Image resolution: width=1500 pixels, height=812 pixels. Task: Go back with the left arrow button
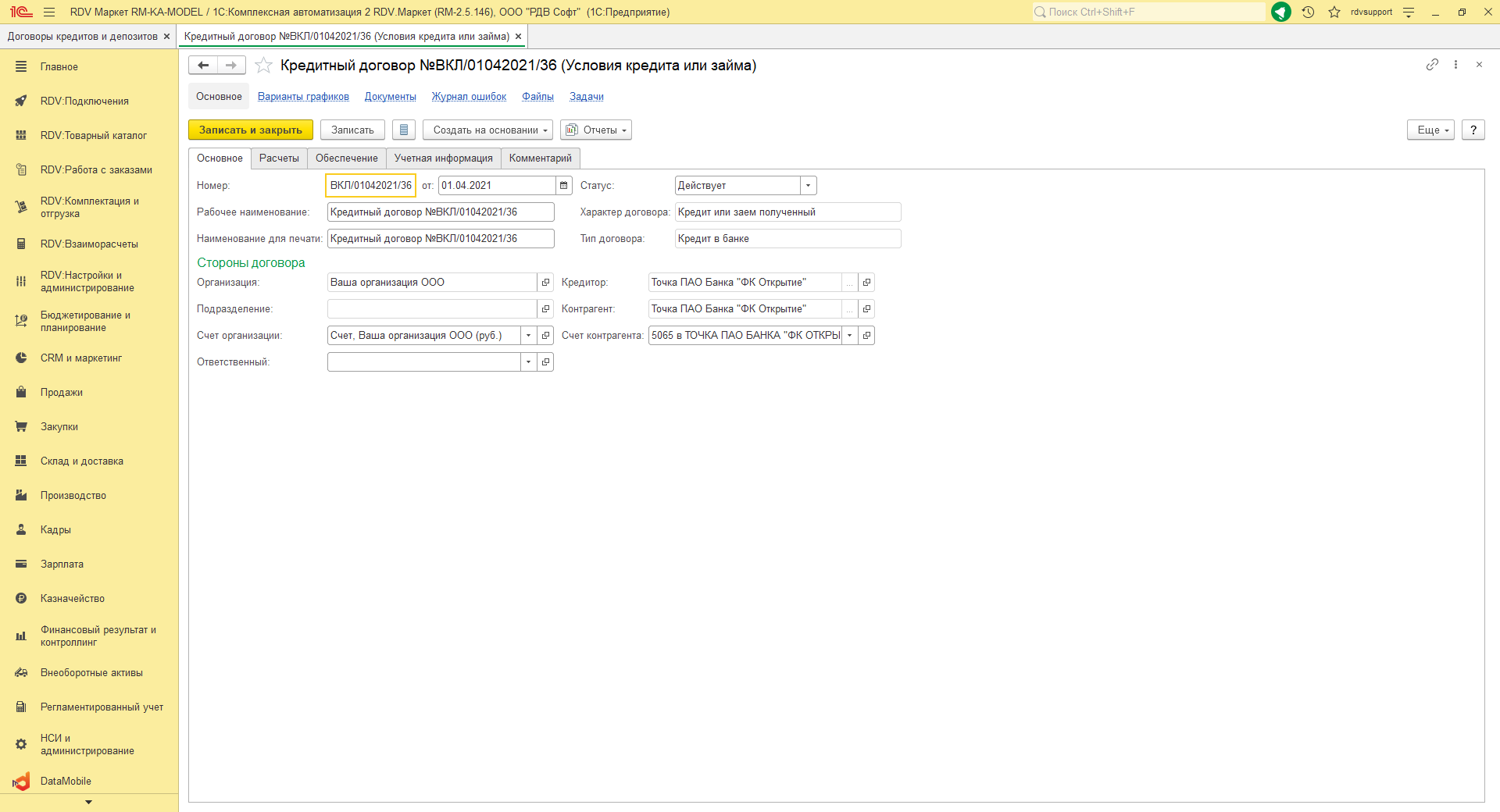[x=203, y=66]
